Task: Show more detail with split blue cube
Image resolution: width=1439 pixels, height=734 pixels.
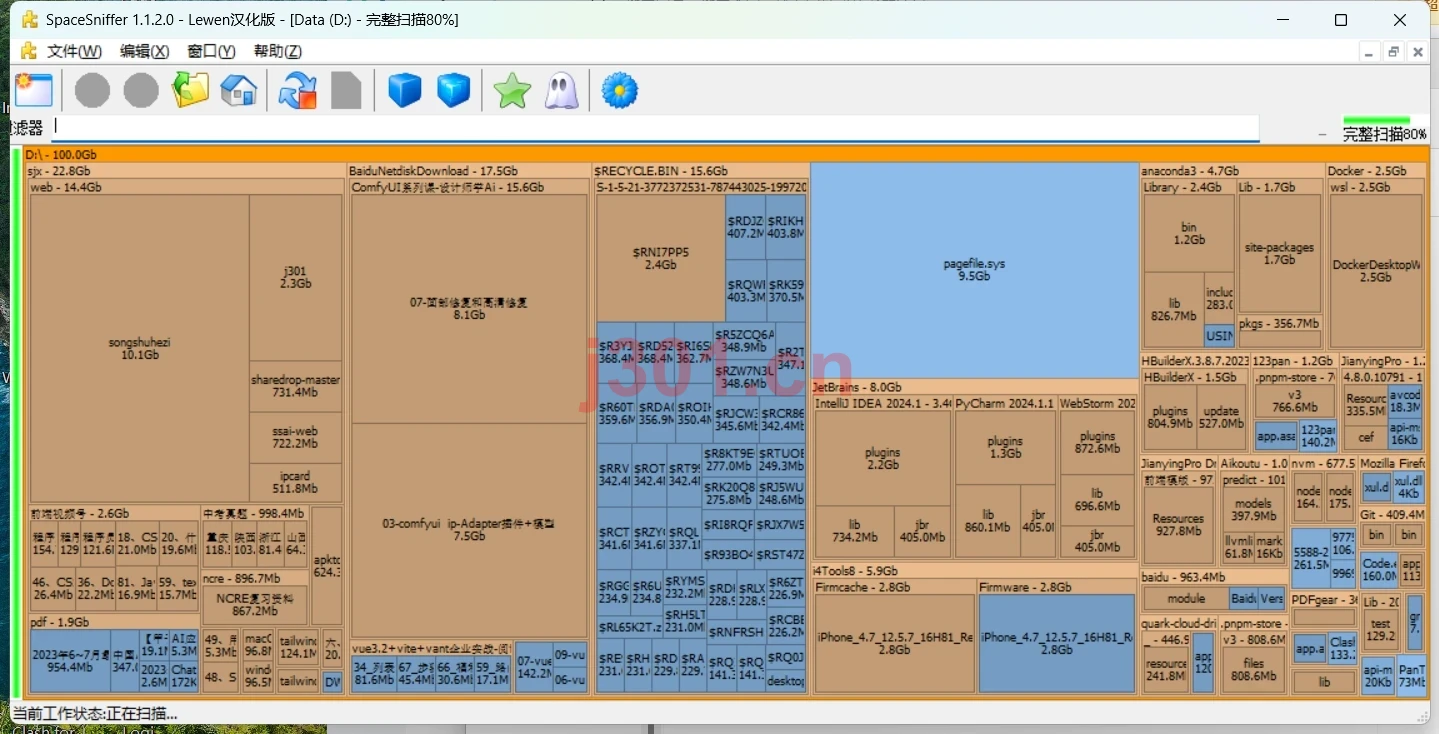Action: [x=453, y=91]
